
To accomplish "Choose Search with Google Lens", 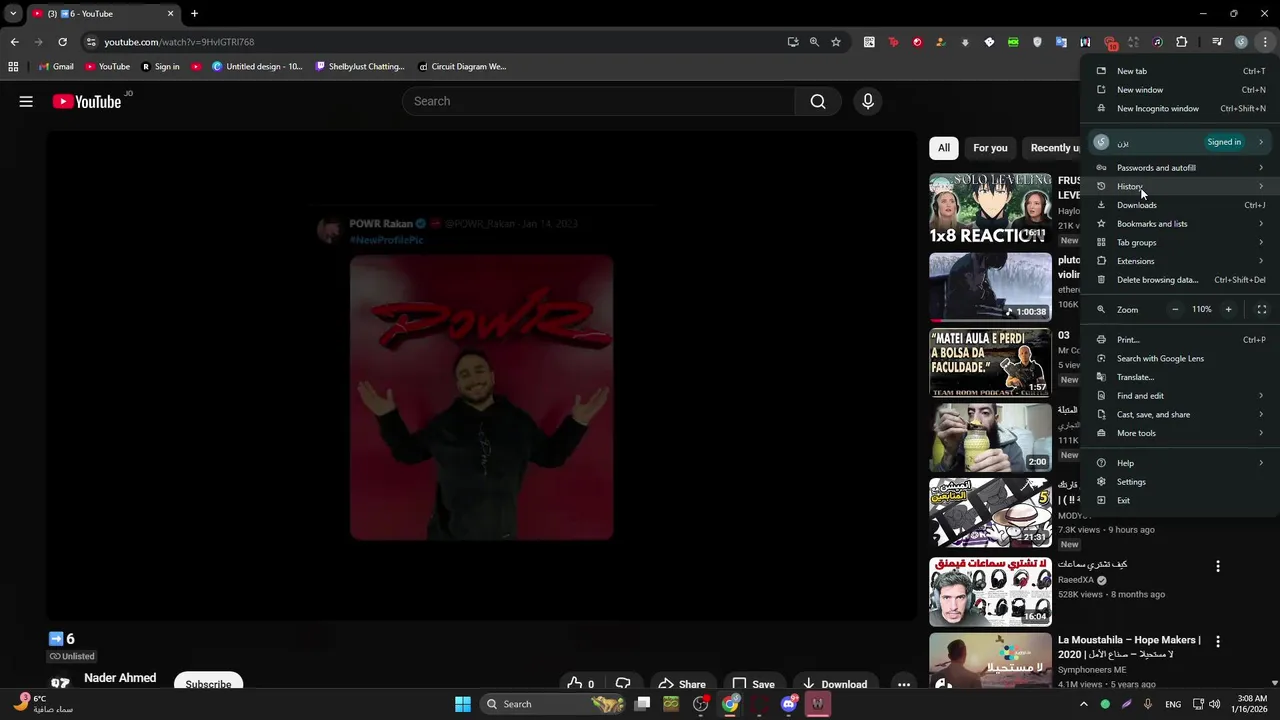I will coord(1180,358).
